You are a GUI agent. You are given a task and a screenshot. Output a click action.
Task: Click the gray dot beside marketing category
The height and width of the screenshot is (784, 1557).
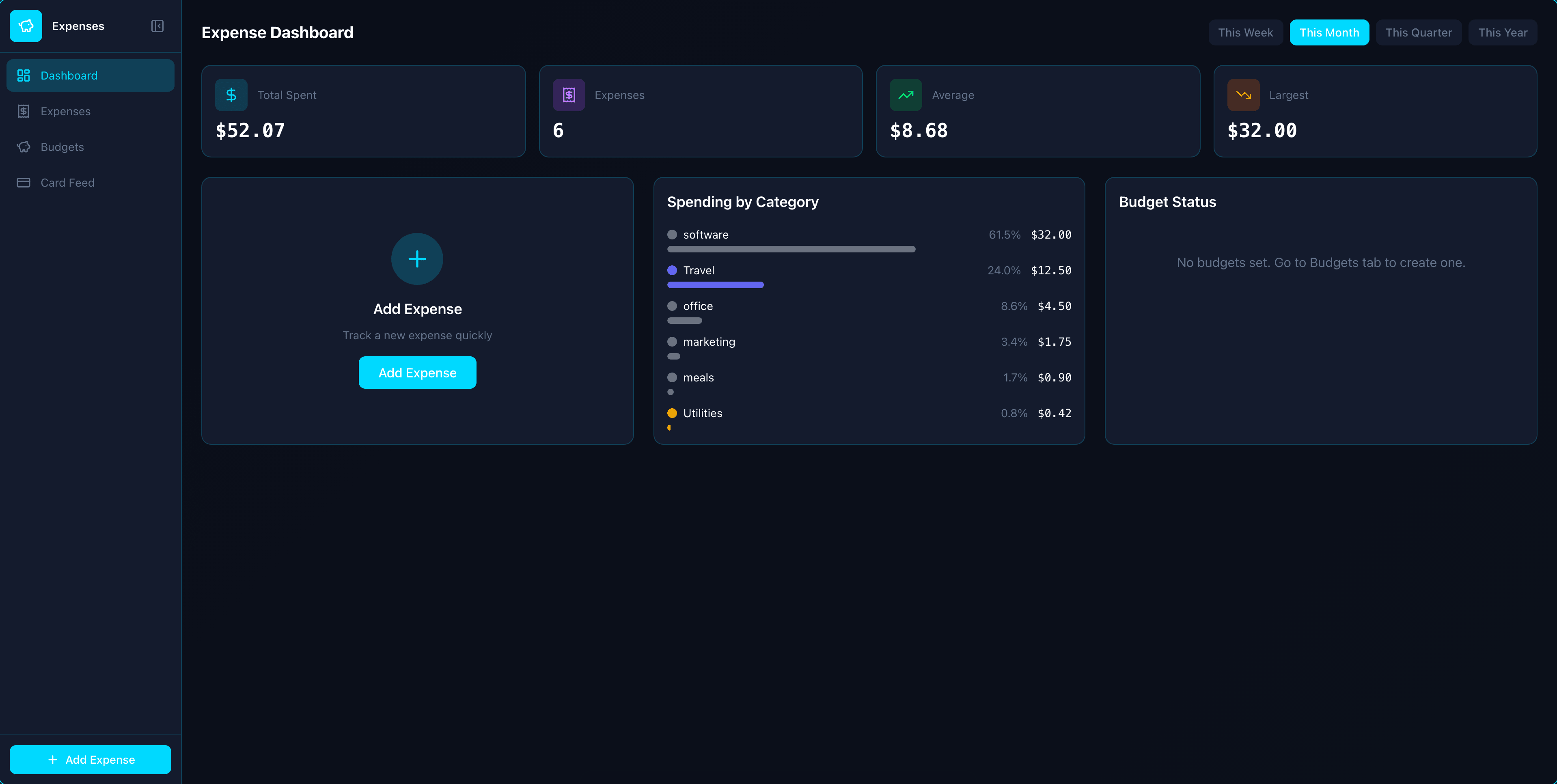tap(672, 342)
